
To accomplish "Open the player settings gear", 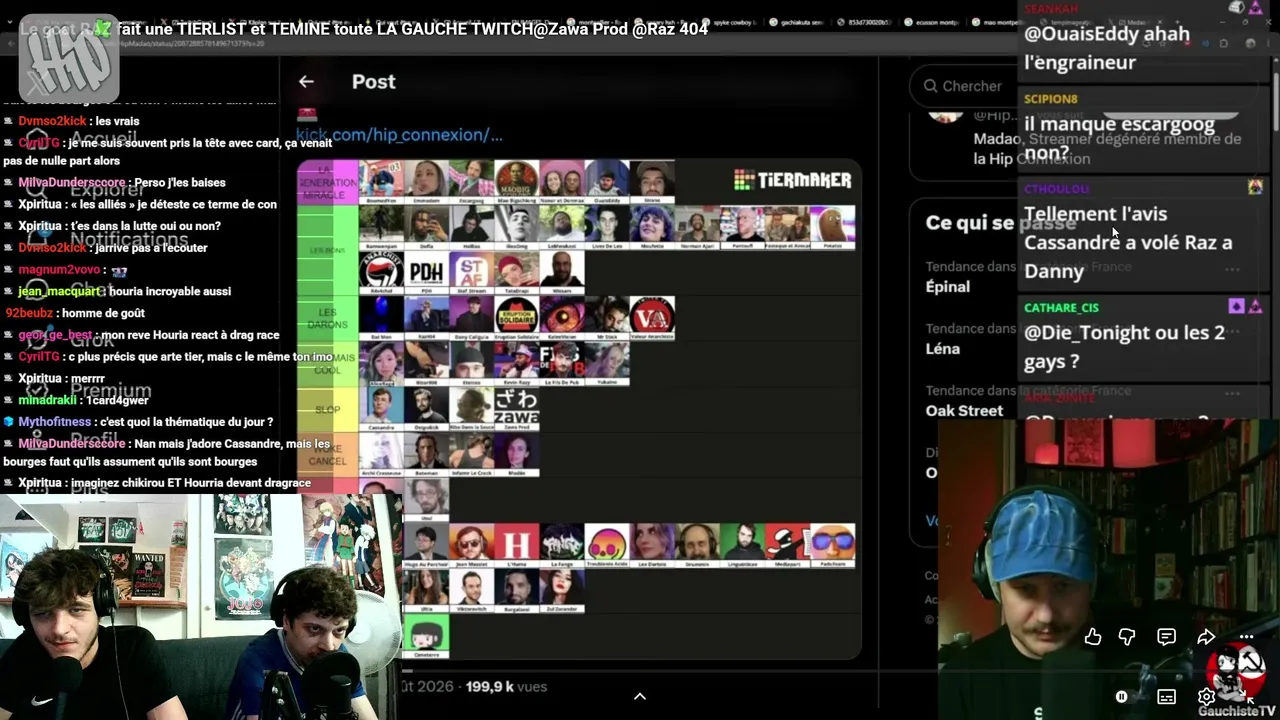I will pyautogui.click(x=1206, y=697).
